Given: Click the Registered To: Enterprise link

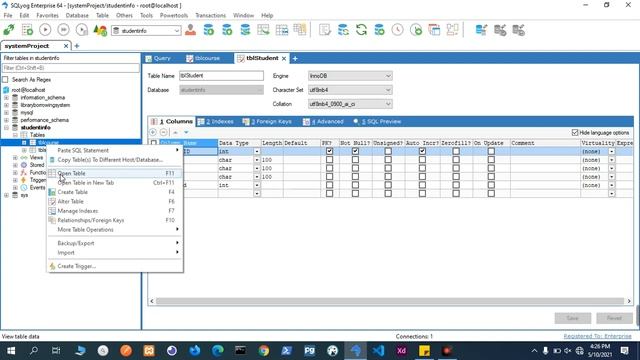Looking at the screenshot, I should coord(597,336).
